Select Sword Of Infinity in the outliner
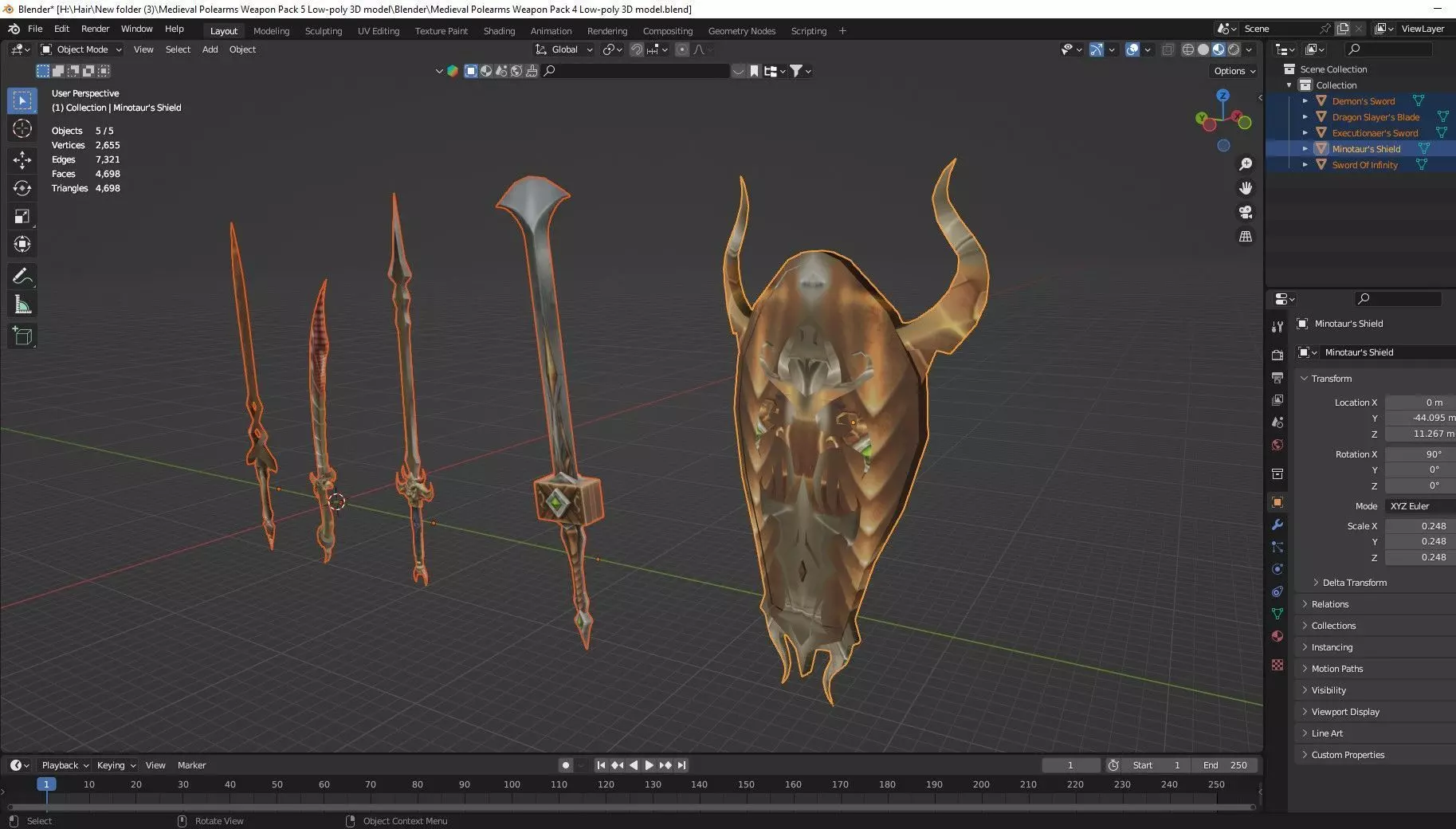This screenshot has width=1456, height=829. coord(1364,165)
